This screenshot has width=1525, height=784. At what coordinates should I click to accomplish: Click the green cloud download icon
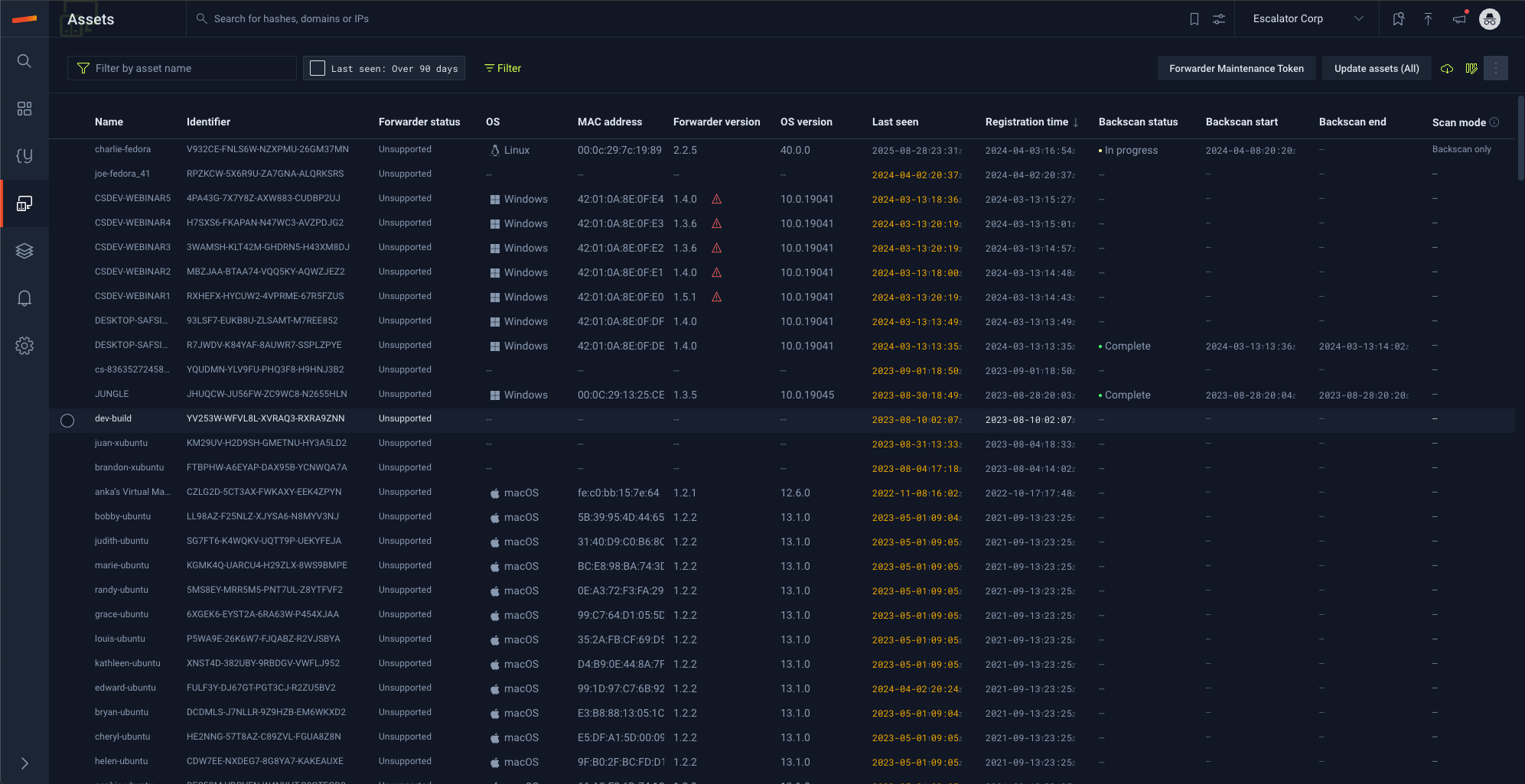[1446, 69]
